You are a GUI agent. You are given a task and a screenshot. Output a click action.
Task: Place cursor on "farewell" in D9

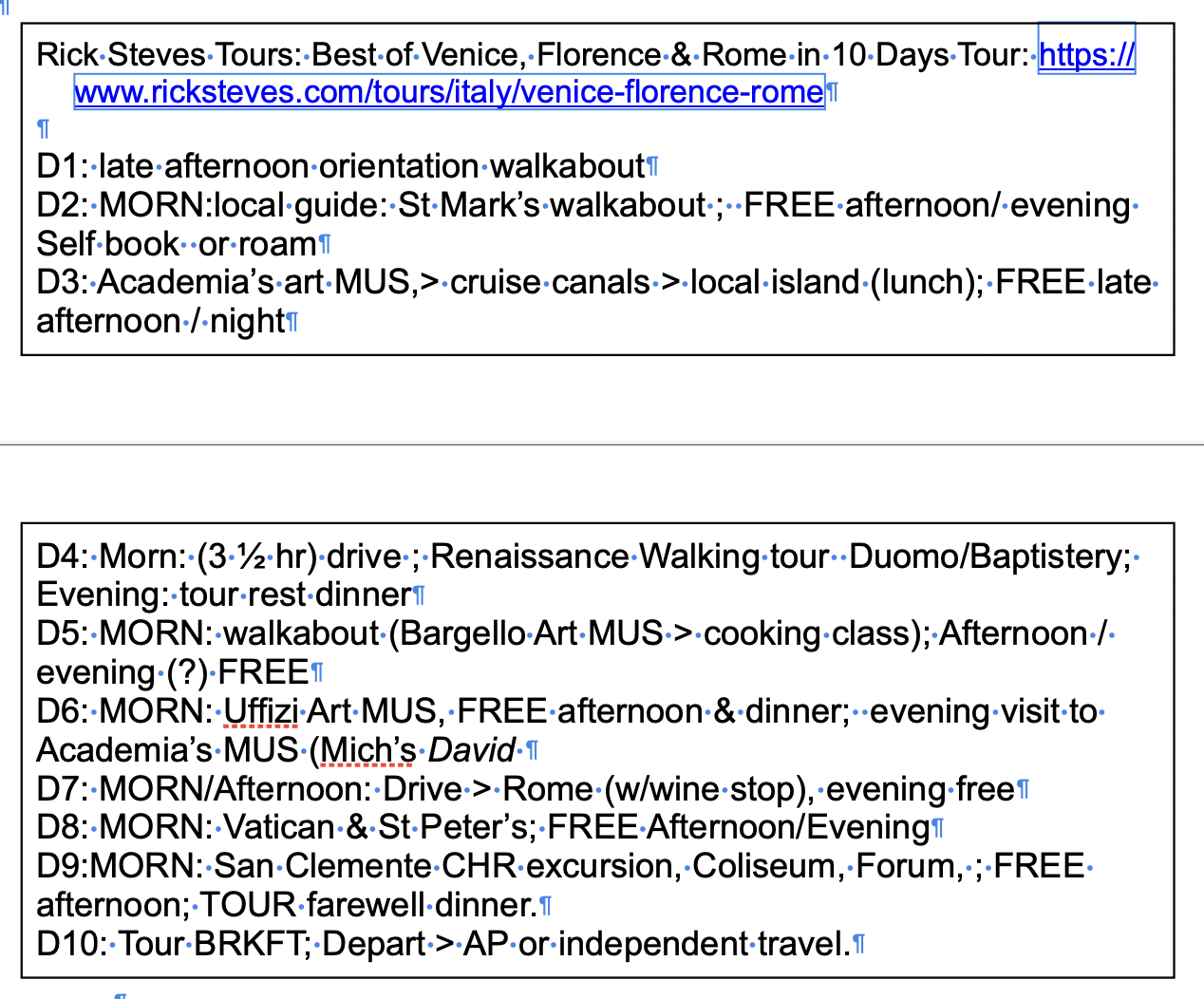click(366, 905)
